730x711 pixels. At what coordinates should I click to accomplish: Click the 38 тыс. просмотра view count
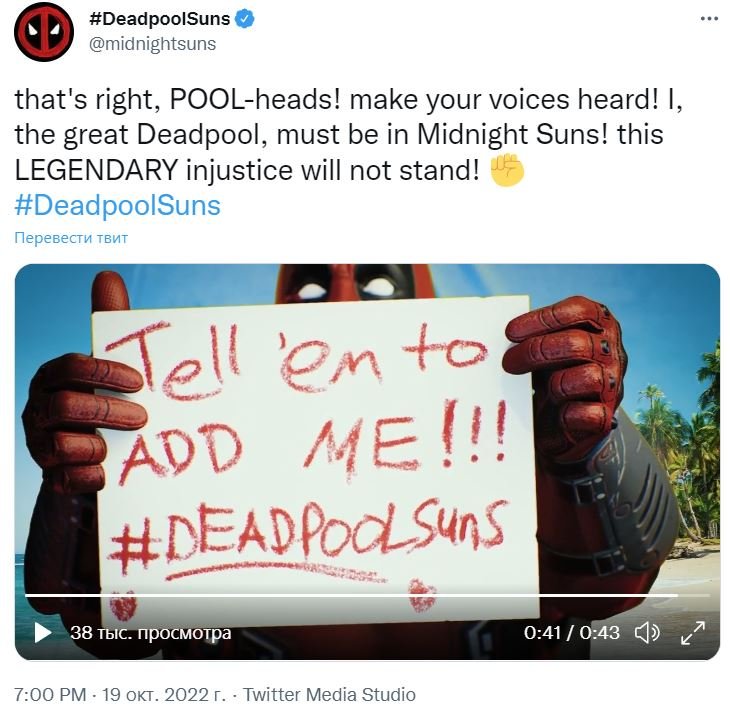tap(150, 633)
